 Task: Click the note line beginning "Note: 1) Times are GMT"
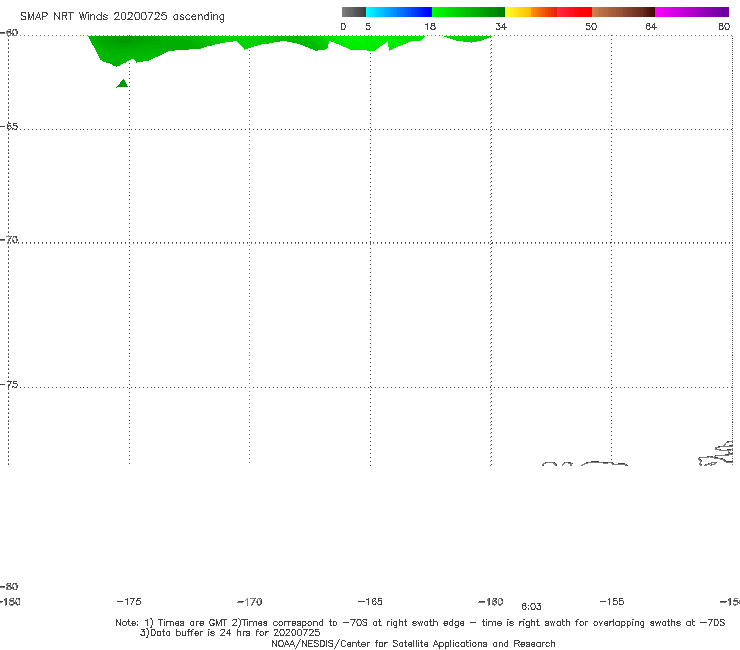pos(420,623)
